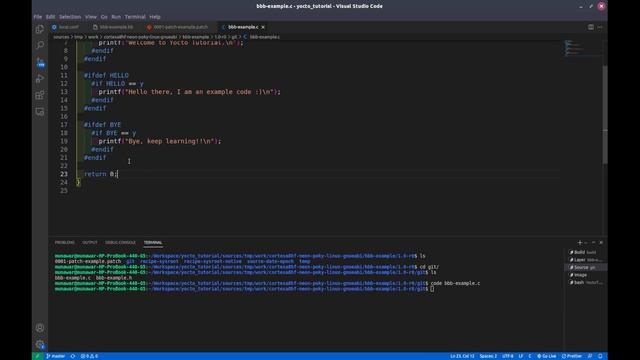Change the C language mode
Image resolution: width=640 pixels, height=360 pixels.
coord(530,356)
